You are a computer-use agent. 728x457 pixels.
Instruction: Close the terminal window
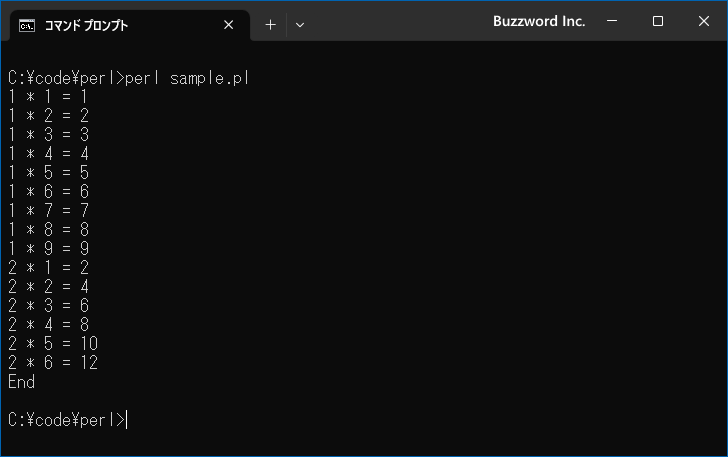pos(704,21)
